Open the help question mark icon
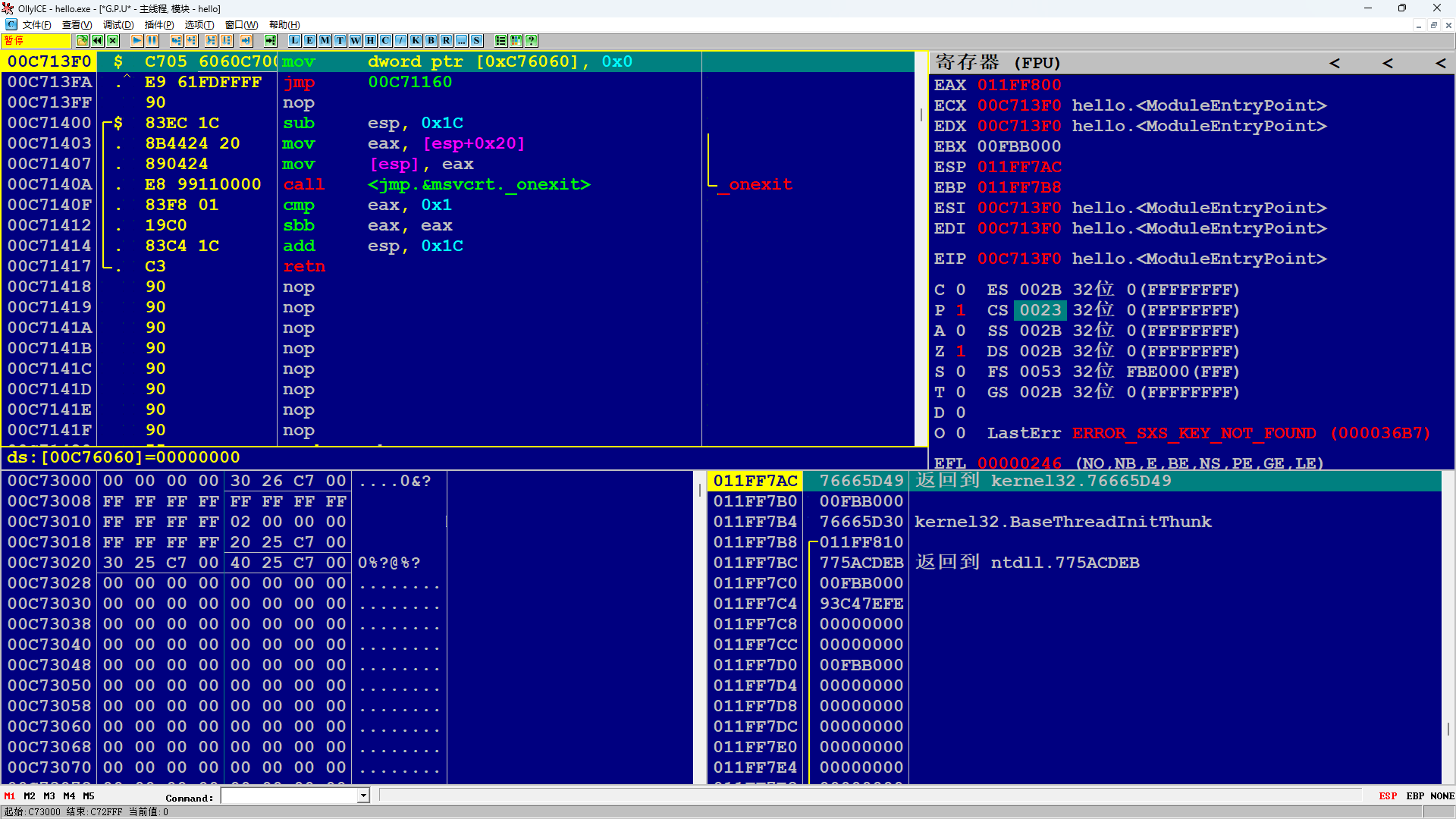The width and height of the screenshot is (1456, 819). [x=531, y=40]
